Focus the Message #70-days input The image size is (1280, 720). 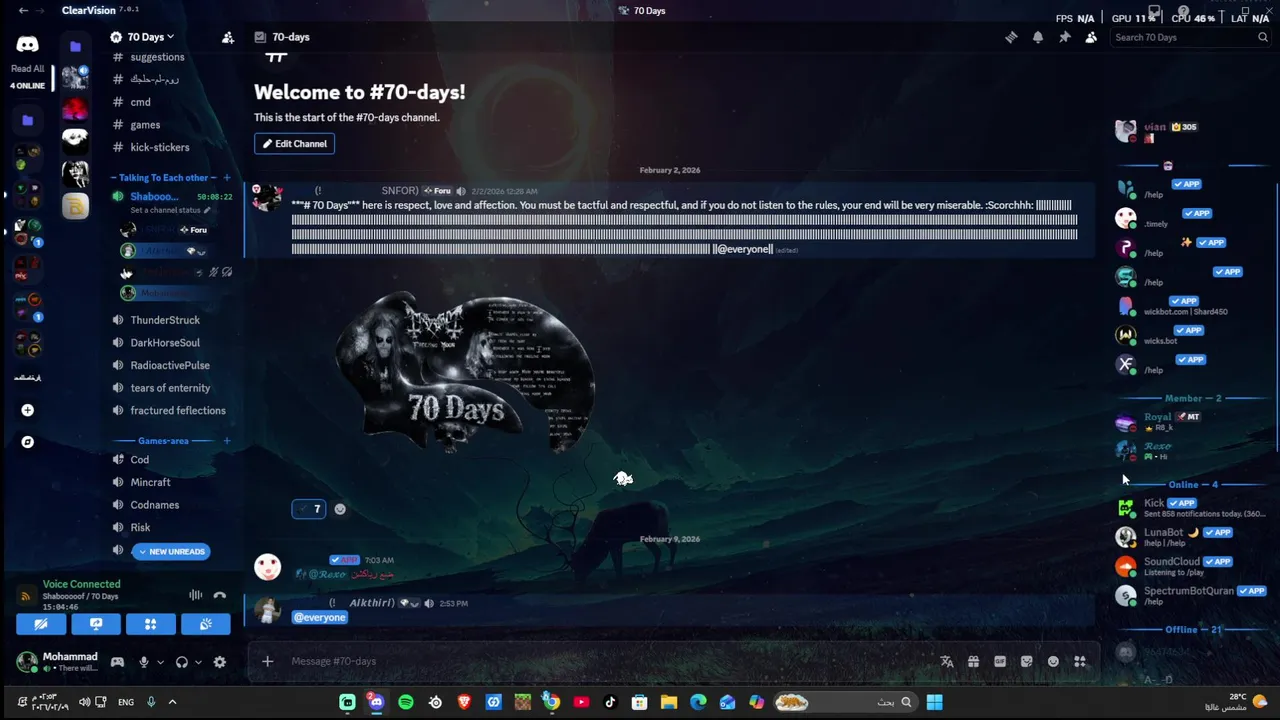610,661
